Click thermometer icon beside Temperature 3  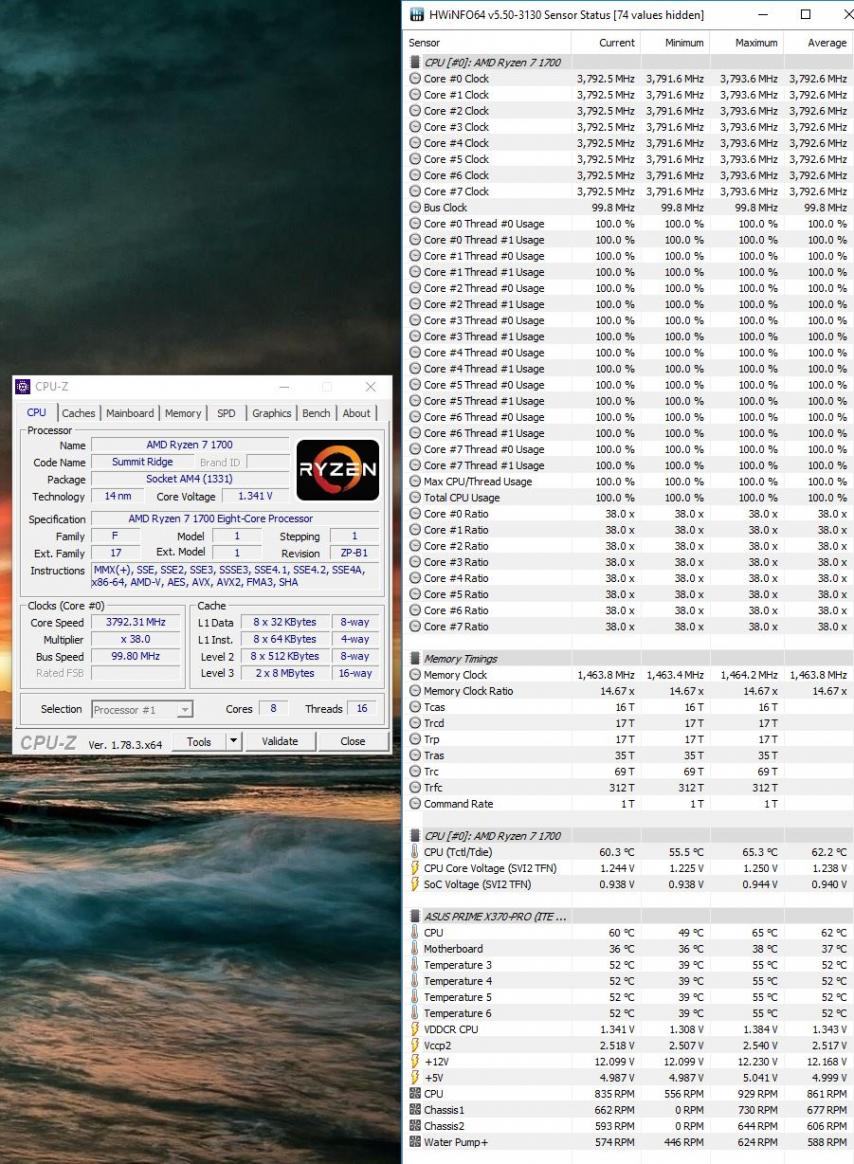[415, 965]
